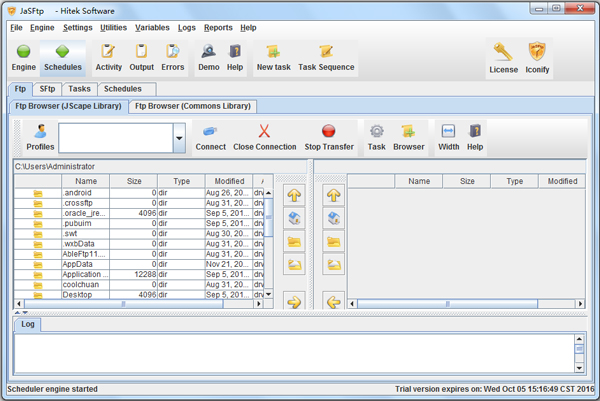Open the Logs menu
Image resolution: width=600 pixels, height=401 pixels.
[186, 28]
